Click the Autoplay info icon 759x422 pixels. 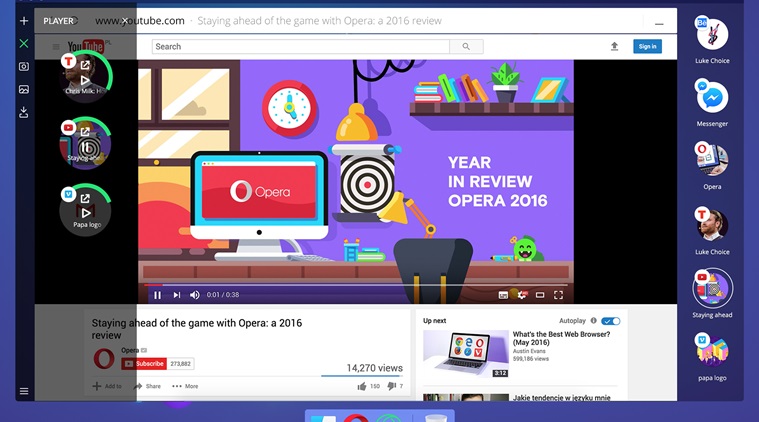pyautogui.click(x=593, y=320)
